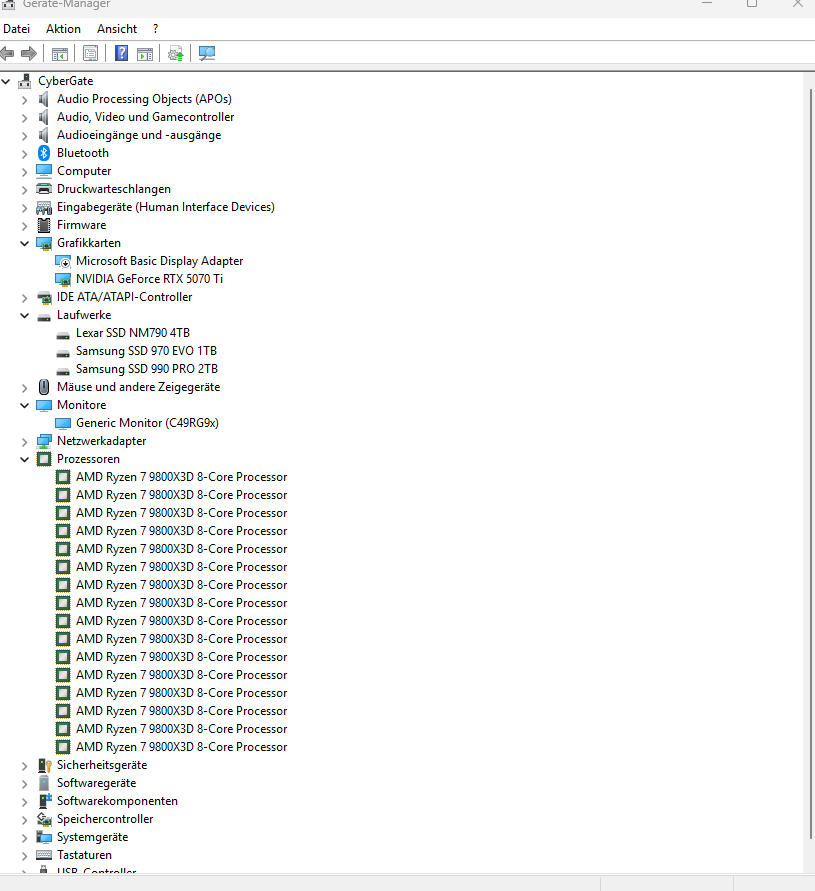This screenshot has width=815, height=891.
Task: Click the Druckwarteschlangen printer icon
Action: coord(44,189)
